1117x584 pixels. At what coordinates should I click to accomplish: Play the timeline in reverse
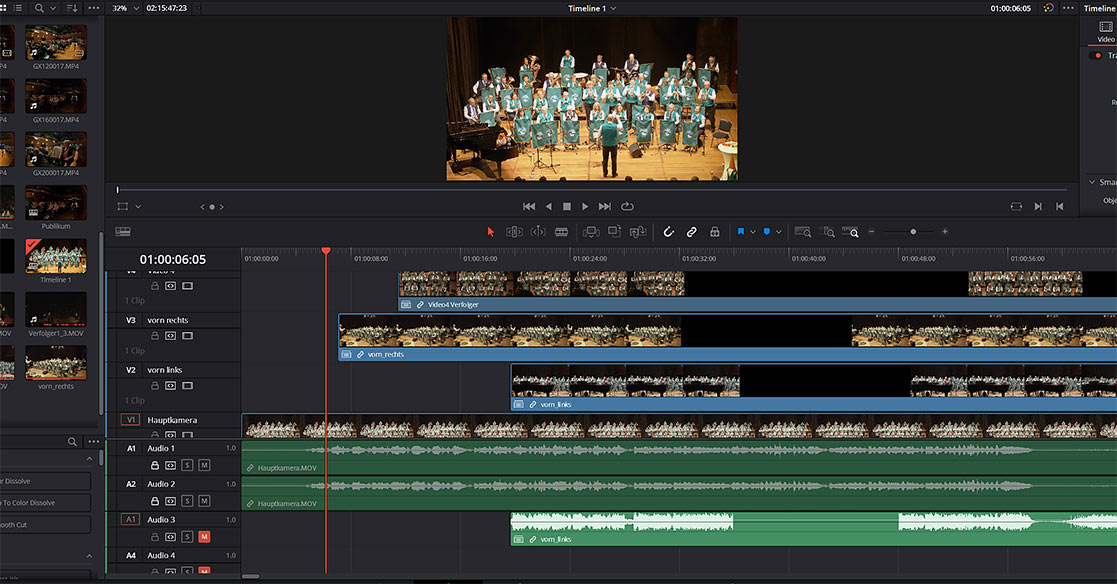(549, 207)
